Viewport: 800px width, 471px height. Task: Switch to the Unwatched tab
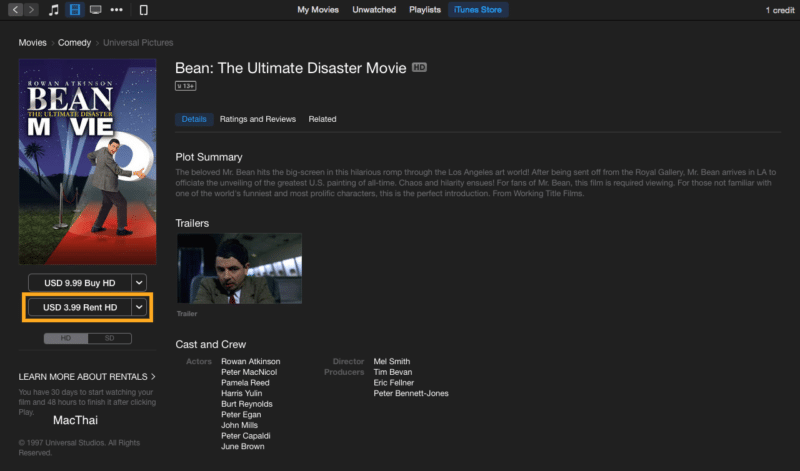click(374, 10)
